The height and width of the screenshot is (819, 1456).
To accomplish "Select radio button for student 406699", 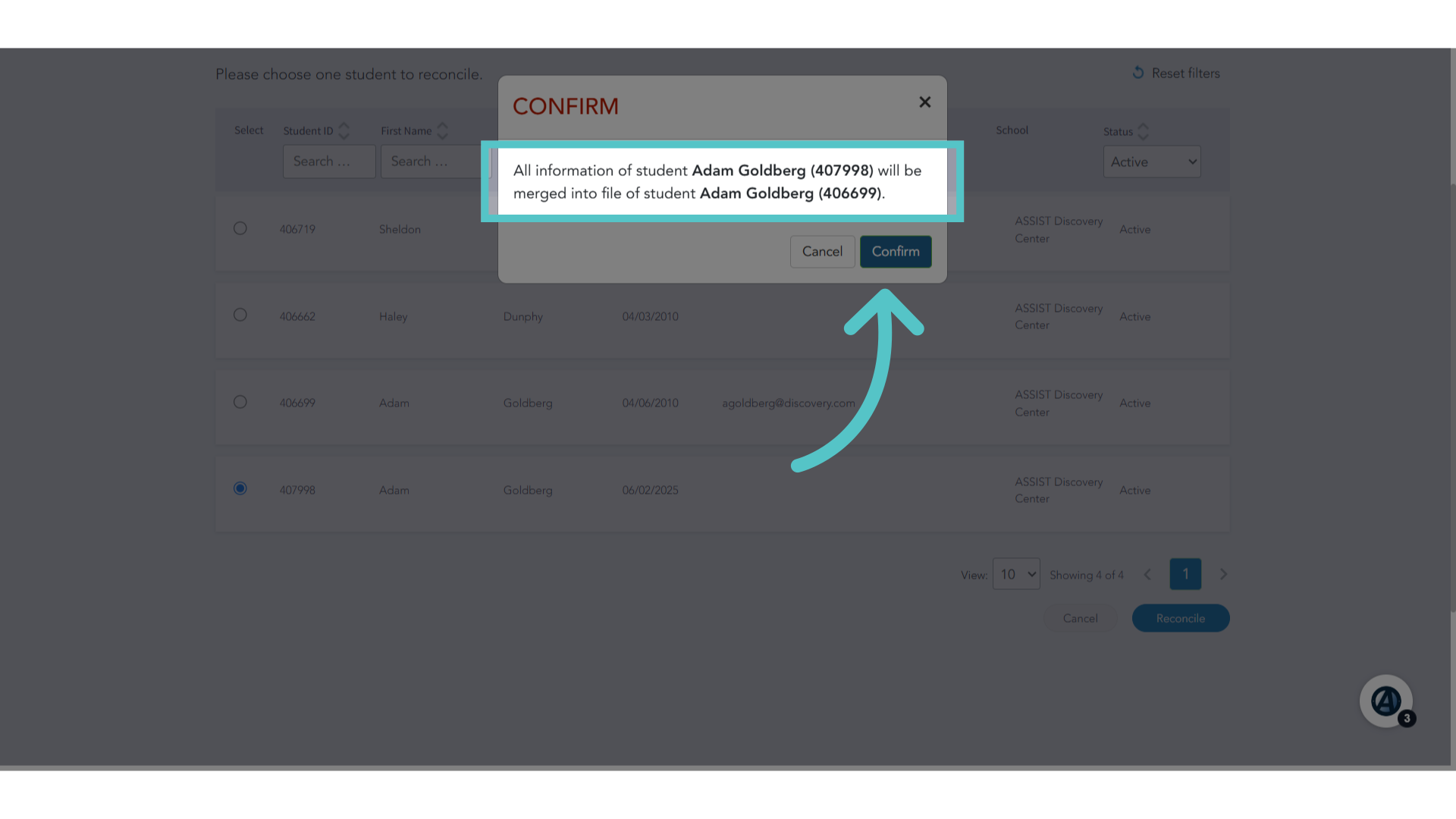I will click(240, 402).
